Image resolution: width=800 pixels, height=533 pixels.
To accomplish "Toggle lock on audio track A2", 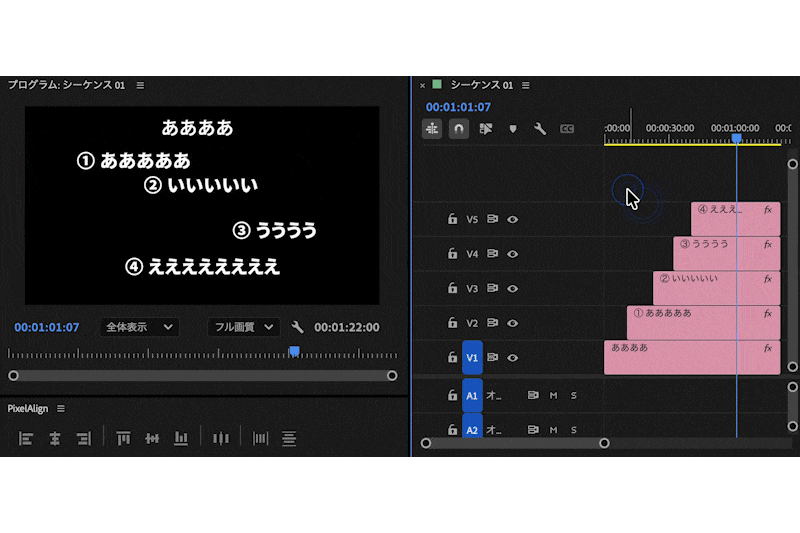I will pyautogui.click(x=452, y=430).
